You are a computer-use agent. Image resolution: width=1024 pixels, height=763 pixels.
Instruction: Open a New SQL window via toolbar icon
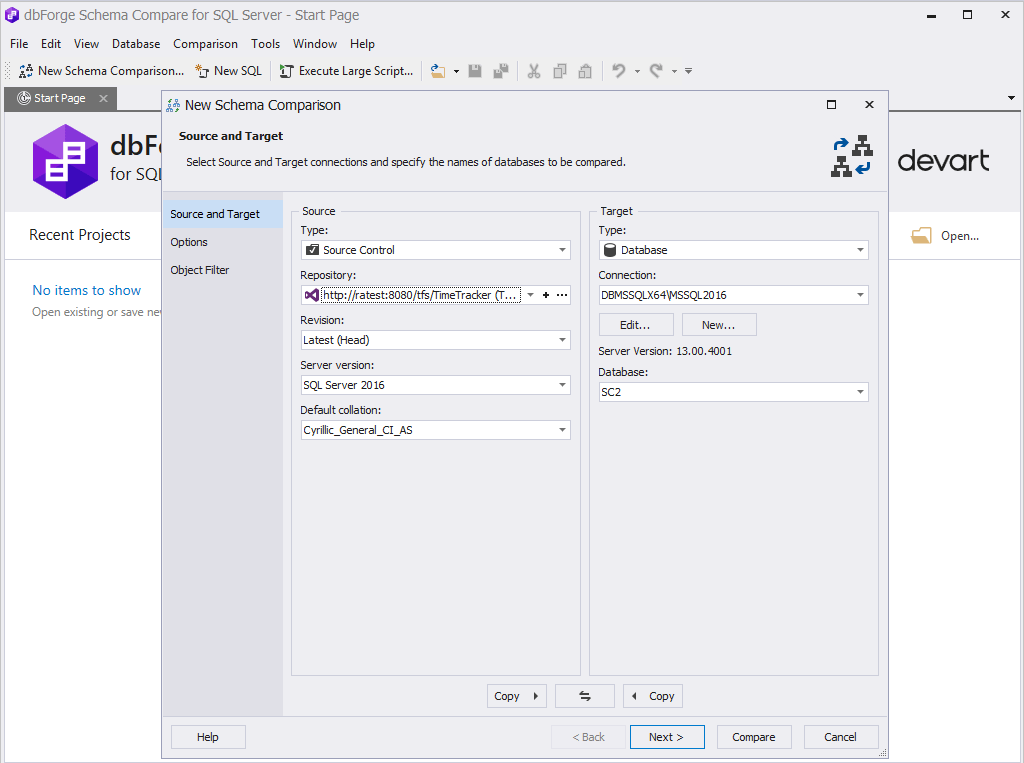[x=228, y=71]
